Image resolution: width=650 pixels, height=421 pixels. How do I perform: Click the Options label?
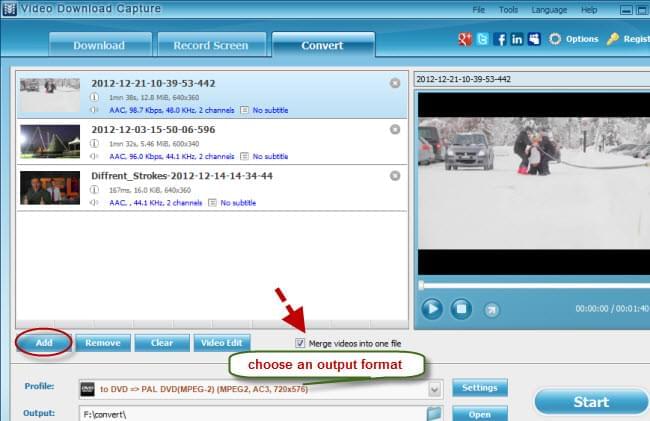coord(582,39)
